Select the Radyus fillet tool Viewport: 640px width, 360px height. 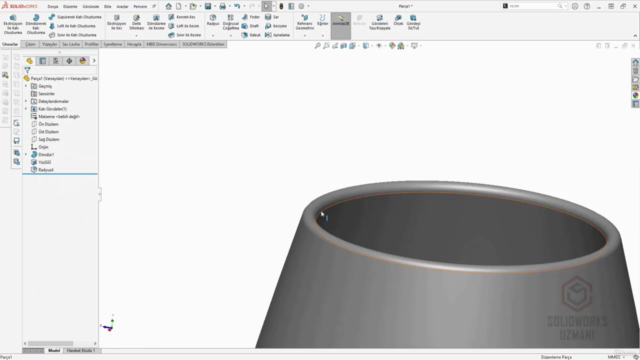213,20
